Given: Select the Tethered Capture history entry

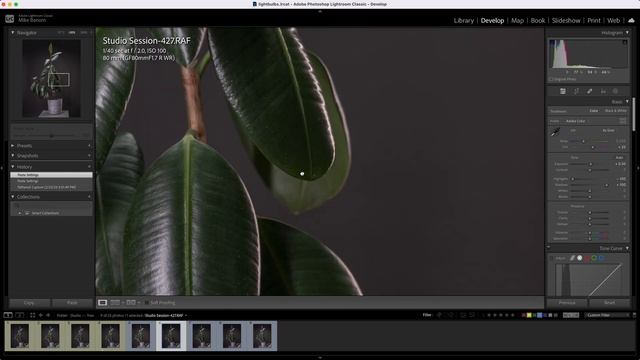Looking at the screenshot, I should (x=51, y=187).
